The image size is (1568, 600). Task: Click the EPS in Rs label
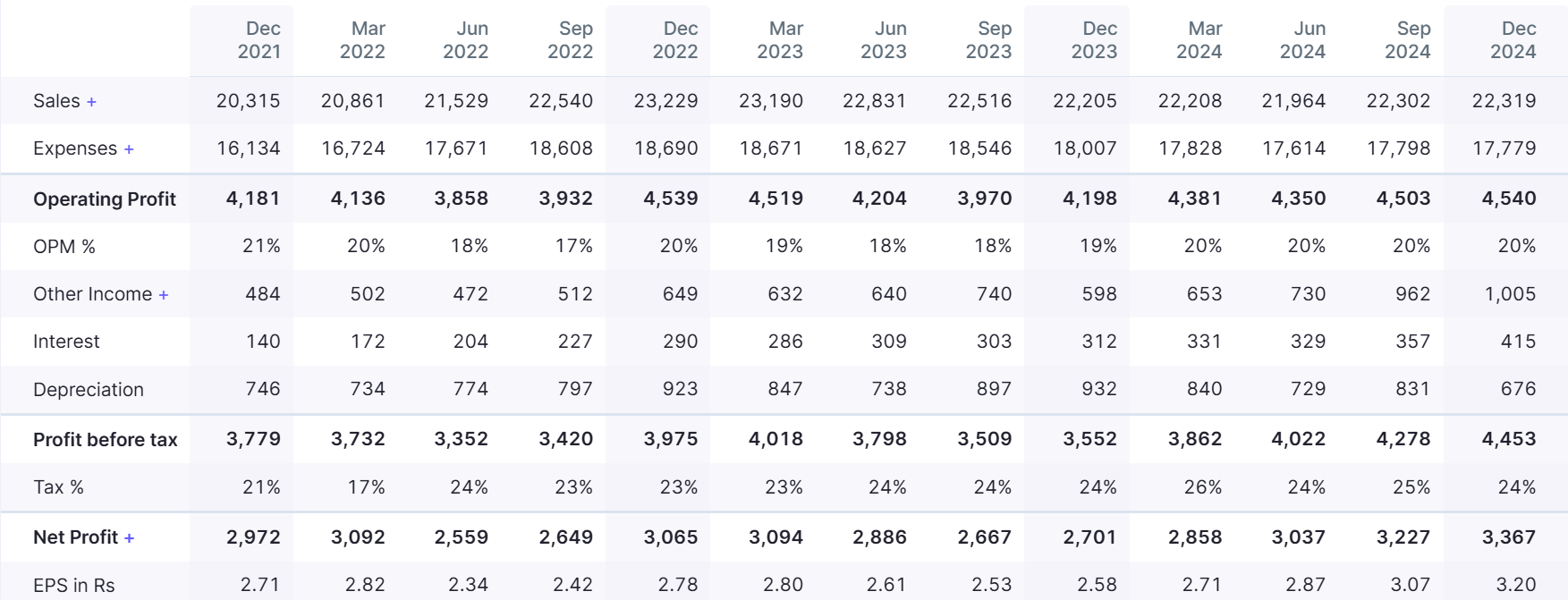click(x=73, y=585)
